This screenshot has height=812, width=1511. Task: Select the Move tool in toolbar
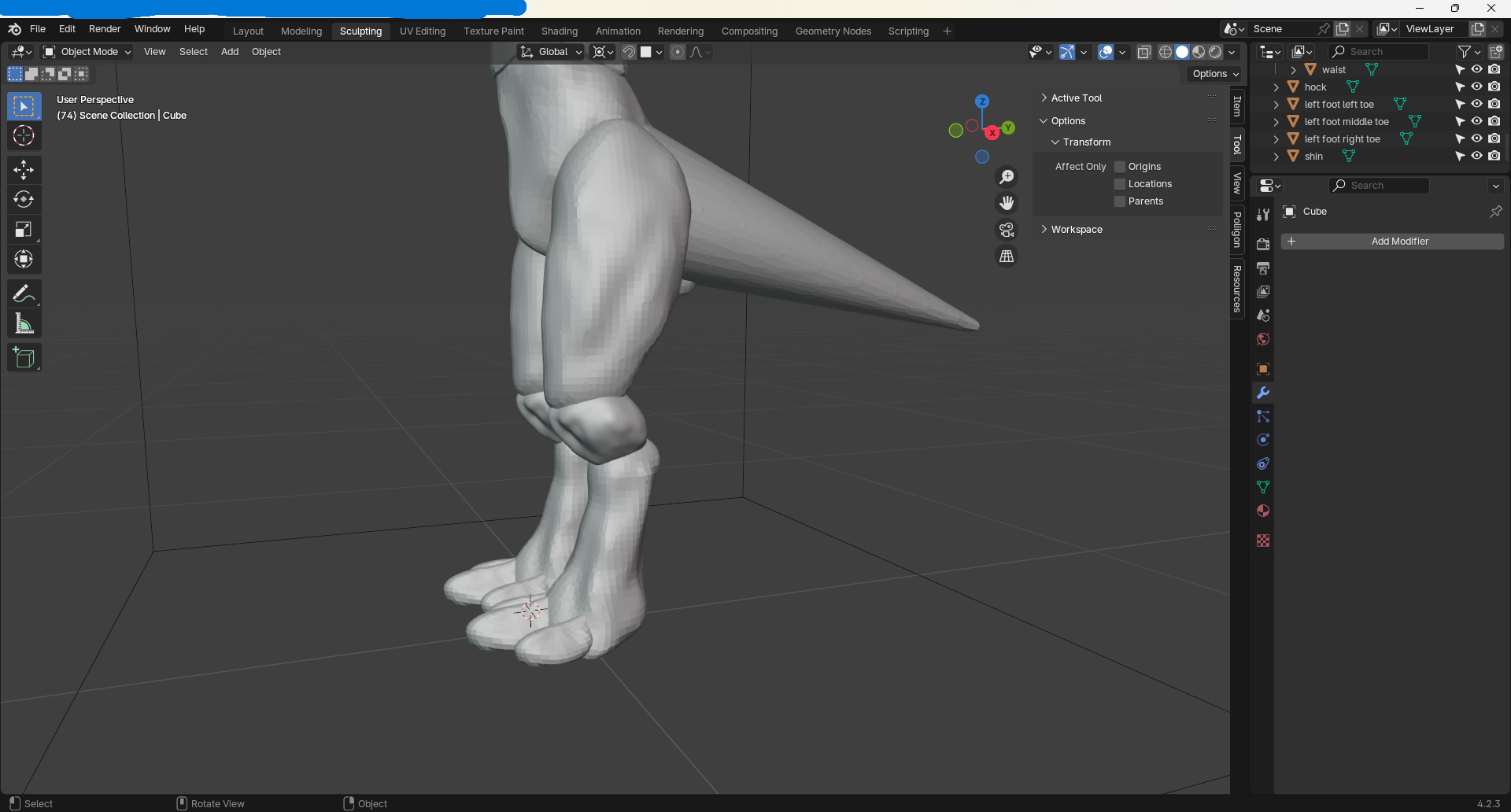(x=24, y=170)
